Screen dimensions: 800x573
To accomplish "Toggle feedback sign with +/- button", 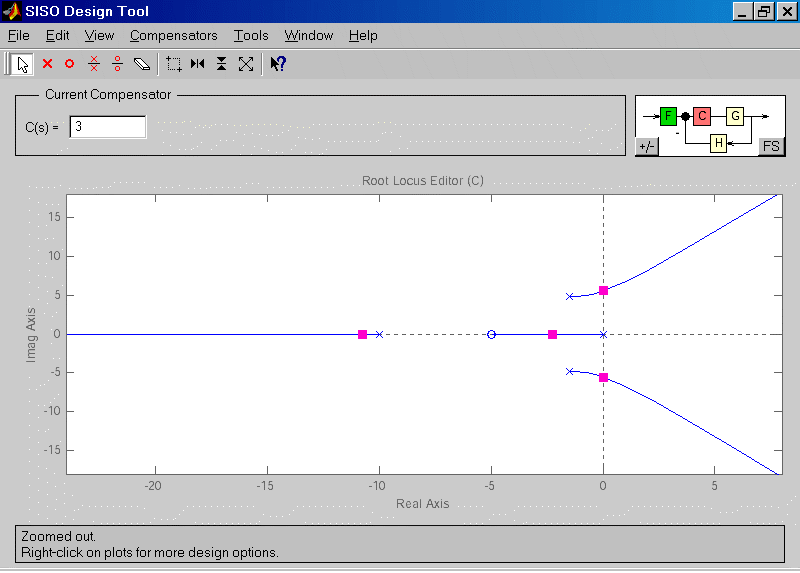I will (x=647, y=147).
